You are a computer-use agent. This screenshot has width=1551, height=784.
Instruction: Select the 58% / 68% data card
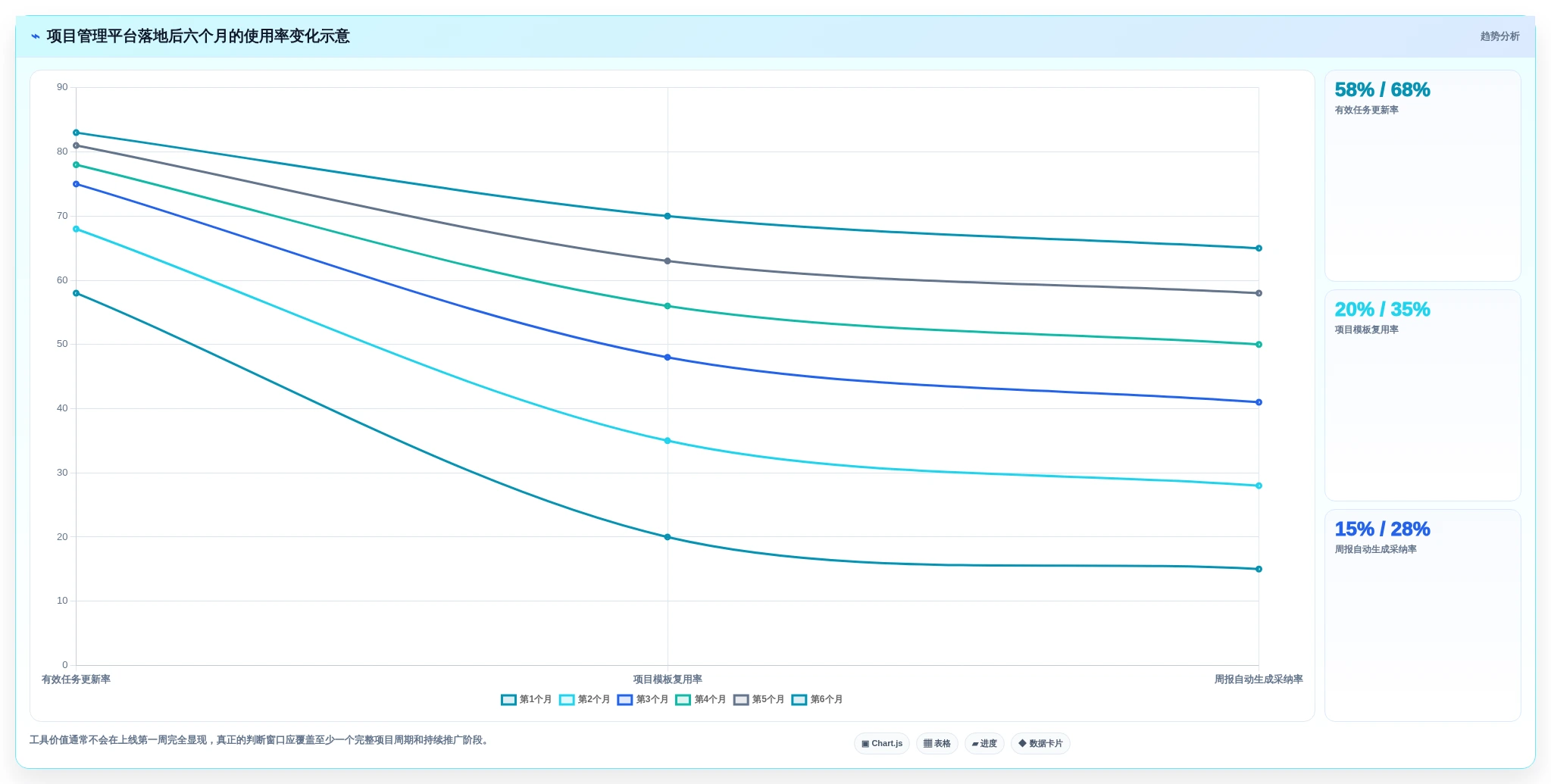(1422, 176)
